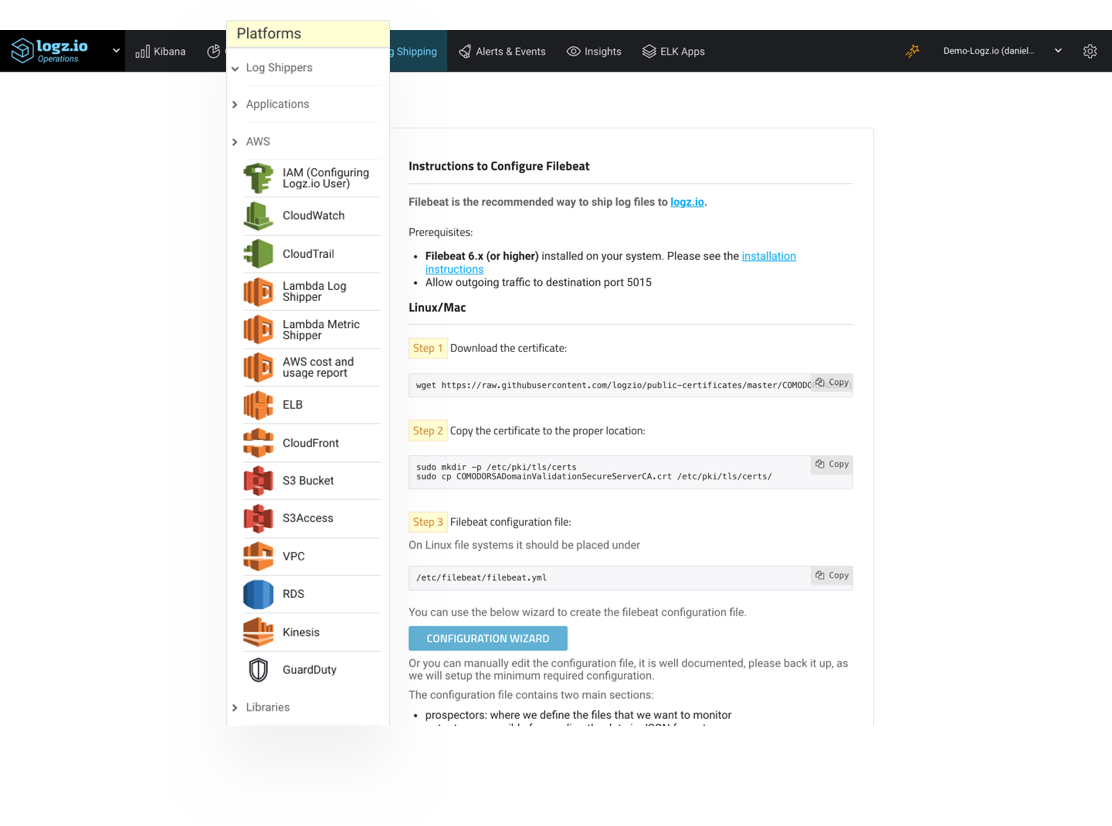The width and height of the screenshot is (1112, 826).
Task: Open the Alerts & Events tab
Action: tap(502, 51)
